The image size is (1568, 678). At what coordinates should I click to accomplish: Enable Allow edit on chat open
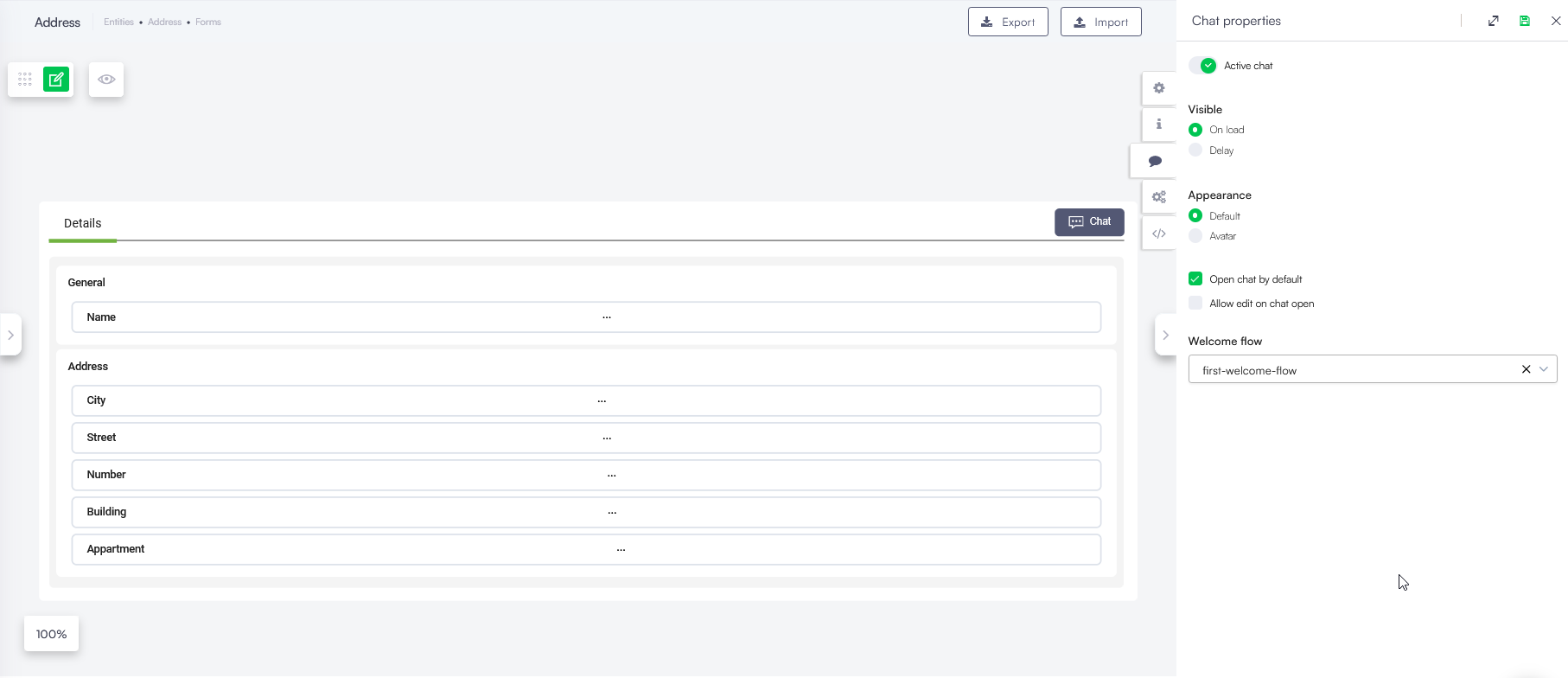click(x=1195, y=303)
